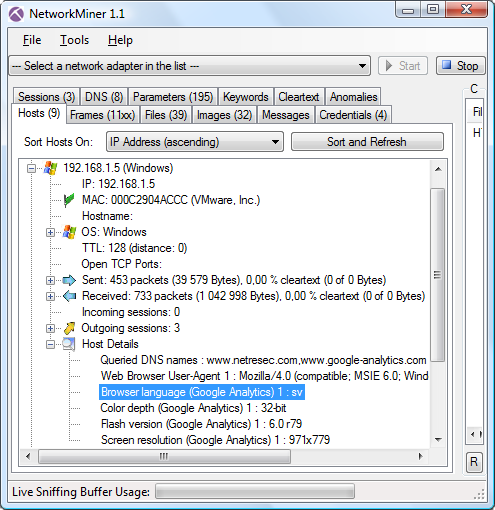Screen dimensions: 495x510
Task: Click the blue Sent packets arrow icon
Action: [69, 280]
